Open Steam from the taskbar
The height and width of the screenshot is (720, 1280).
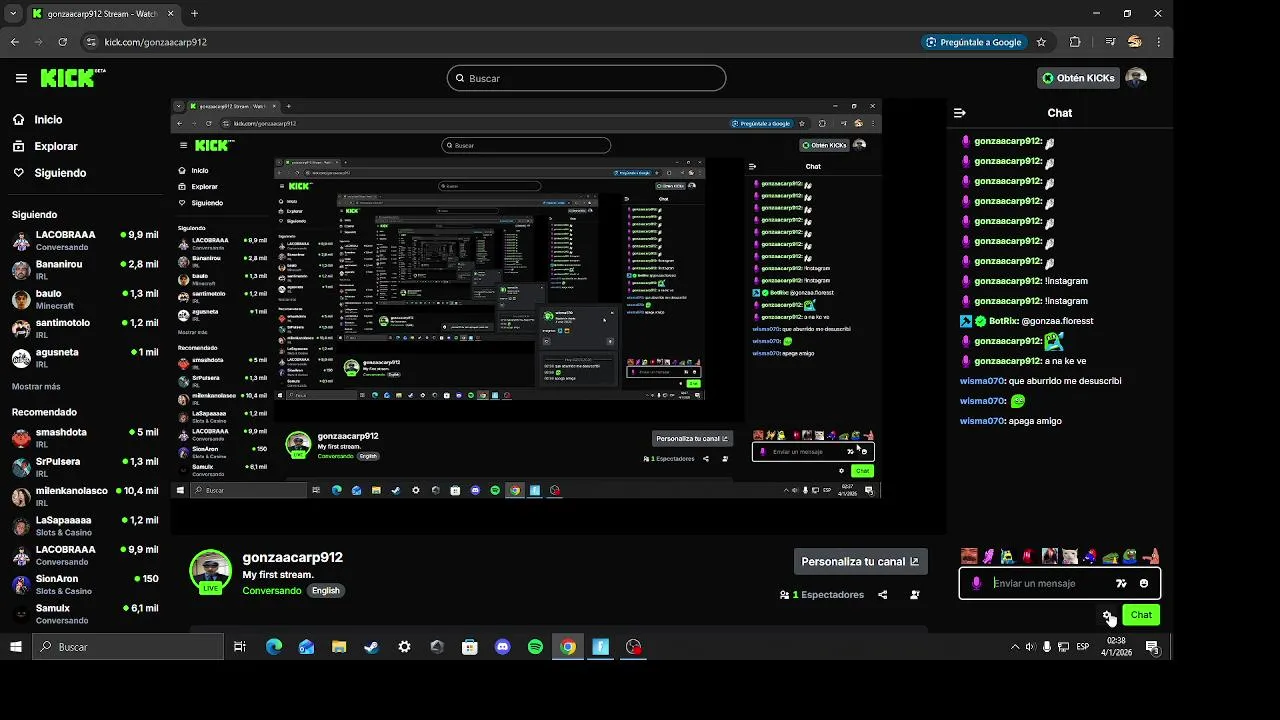tap(371, 647)
